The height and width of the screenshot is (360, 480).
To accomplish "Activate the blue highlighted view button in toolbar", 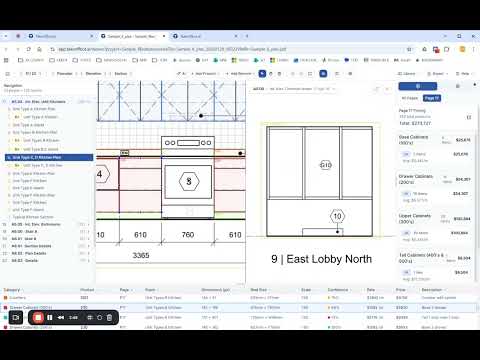I will (323, 74).
